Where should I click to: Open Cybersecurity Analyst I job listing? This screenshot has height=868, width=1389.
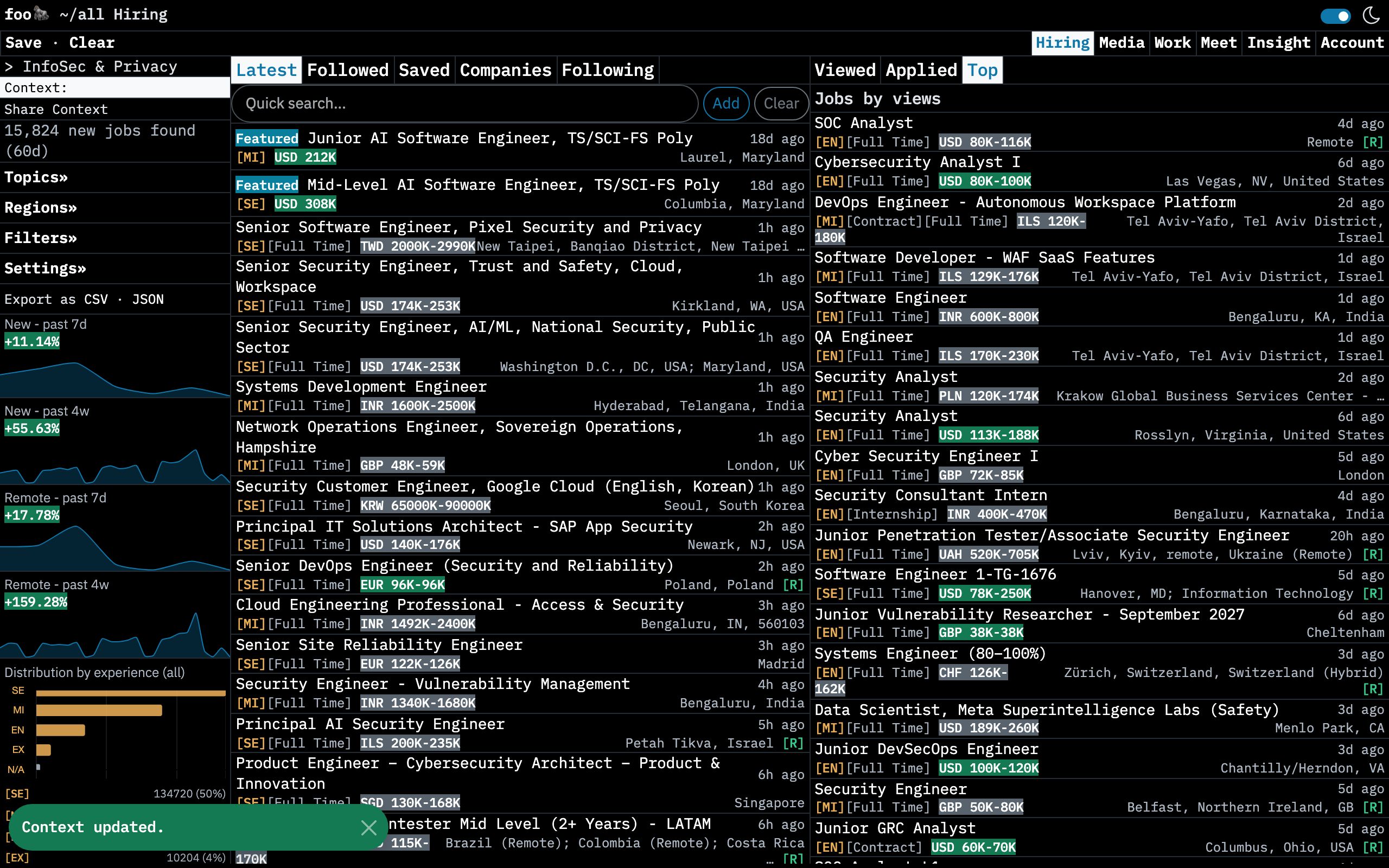pyautogui.click(x=1099, y=171)
